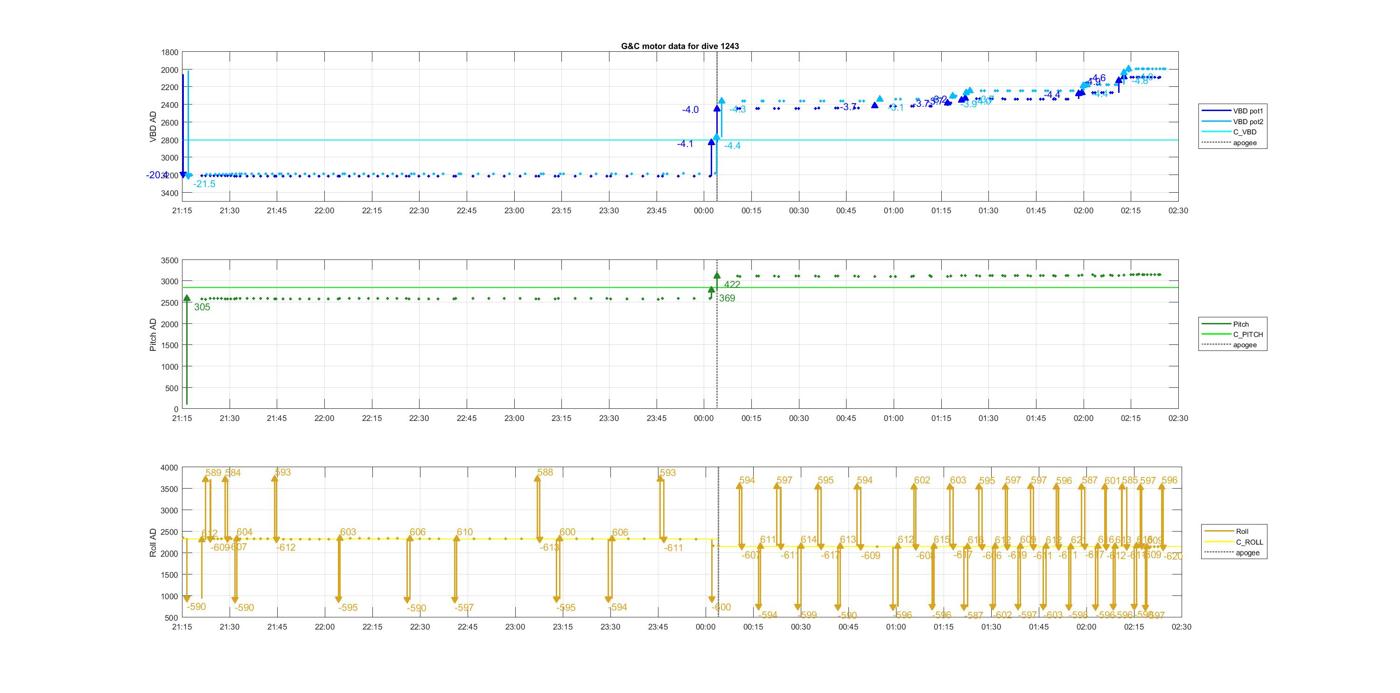Click 'apogee' in the VBD plot legend
This screenshot has height=693, width=1400.
click(x=1245, y=143)
